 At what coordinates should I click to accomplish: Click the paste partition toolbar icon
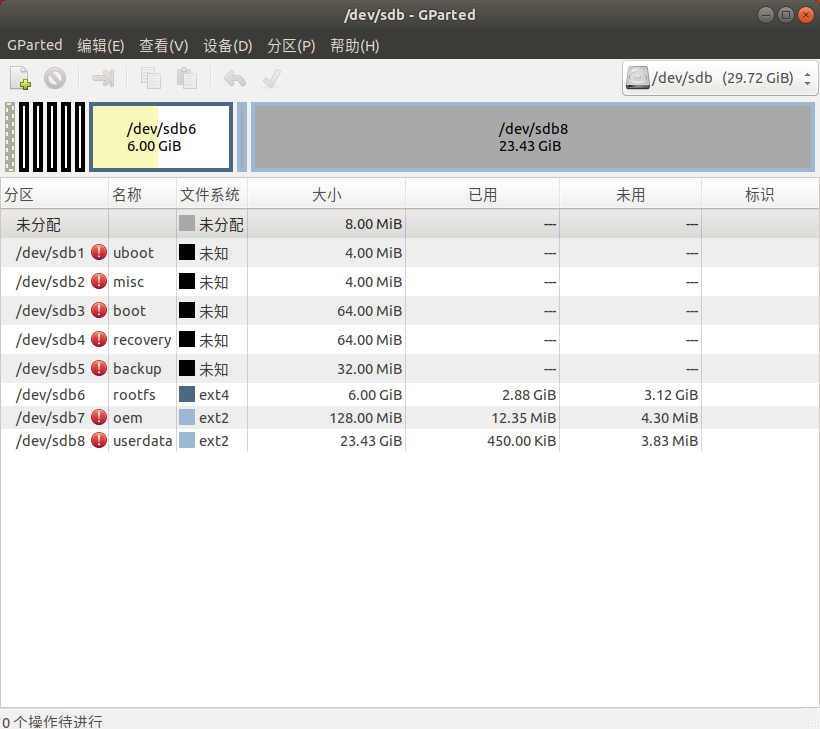[186, 78]
